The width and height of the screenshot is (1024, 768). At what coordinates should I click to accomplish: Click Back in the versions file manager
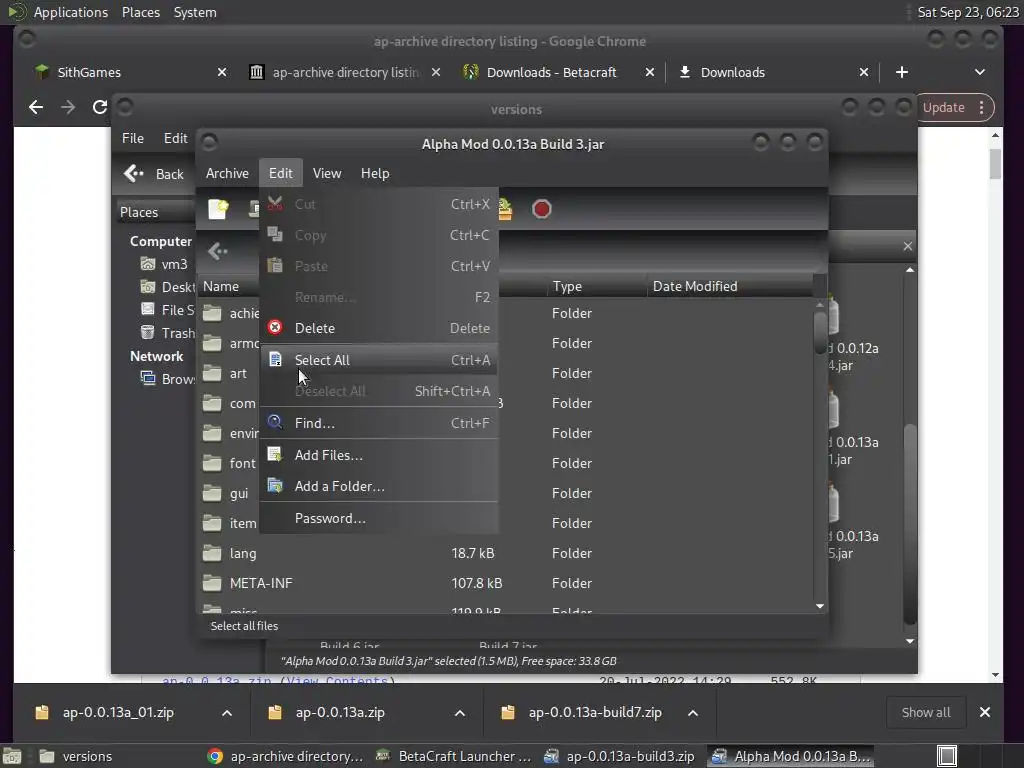154,174
